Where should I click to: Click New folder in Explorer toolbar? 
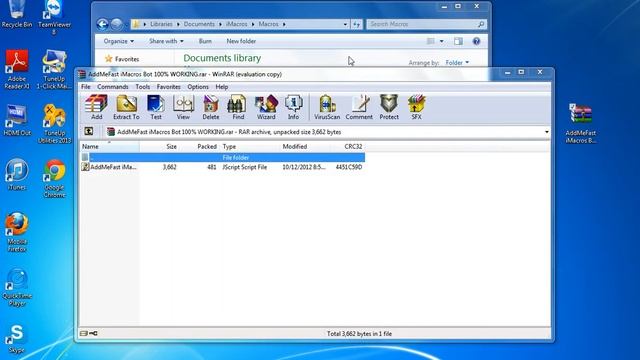tap(241, 41)
